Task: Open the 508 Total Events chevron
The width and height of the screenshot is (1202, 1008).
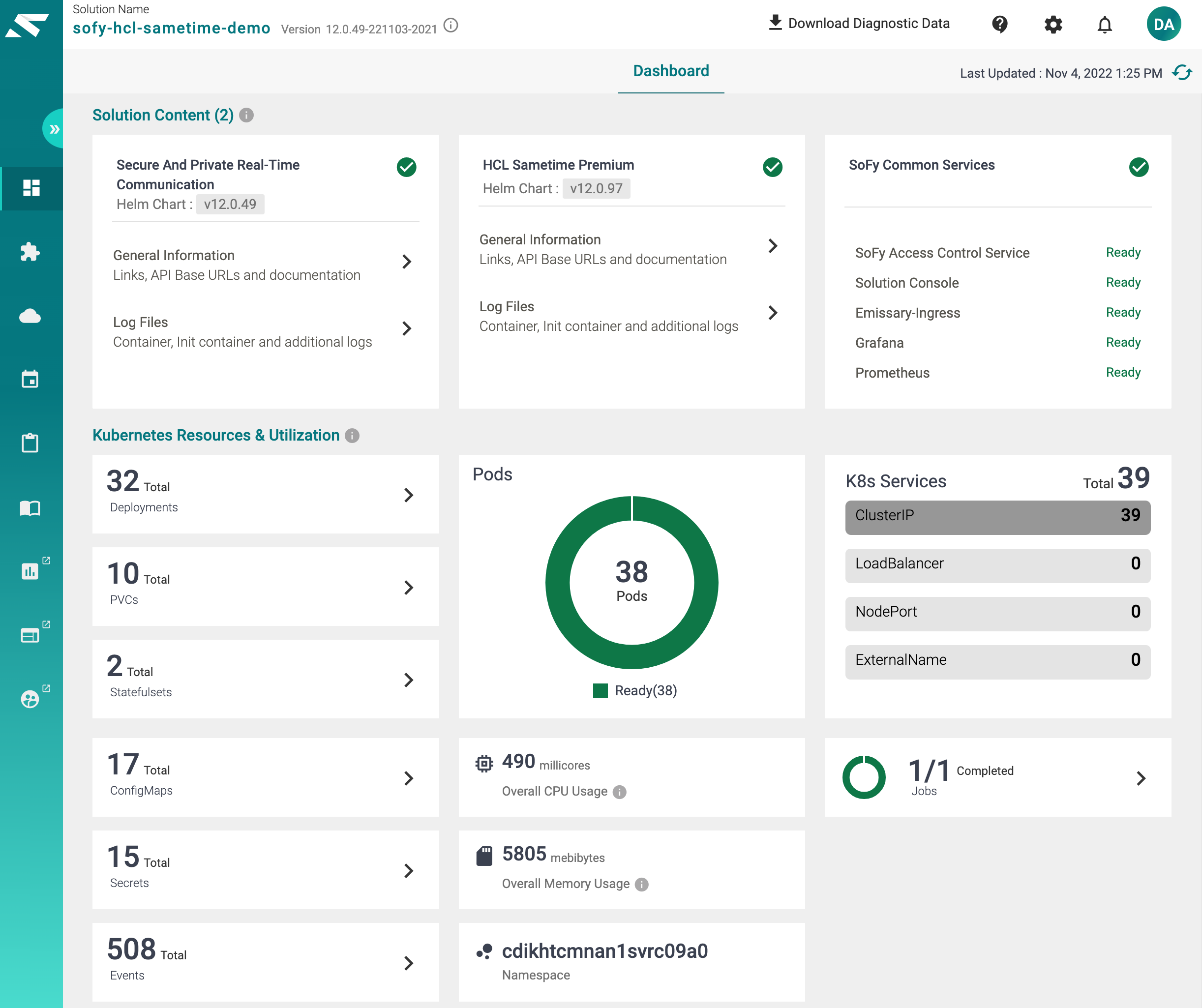Action: pos(408,963)
